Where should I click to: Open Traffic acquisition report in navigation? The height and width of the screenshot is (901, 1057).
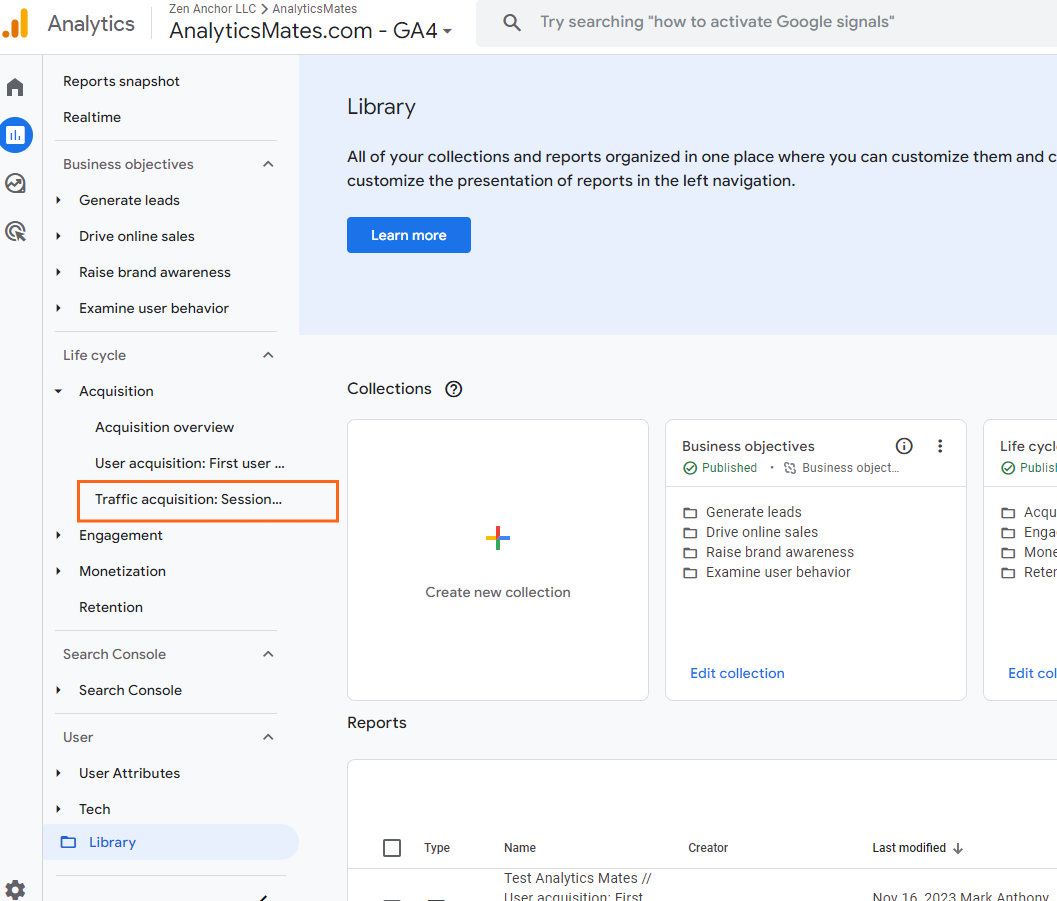click(x=188, y=499)
